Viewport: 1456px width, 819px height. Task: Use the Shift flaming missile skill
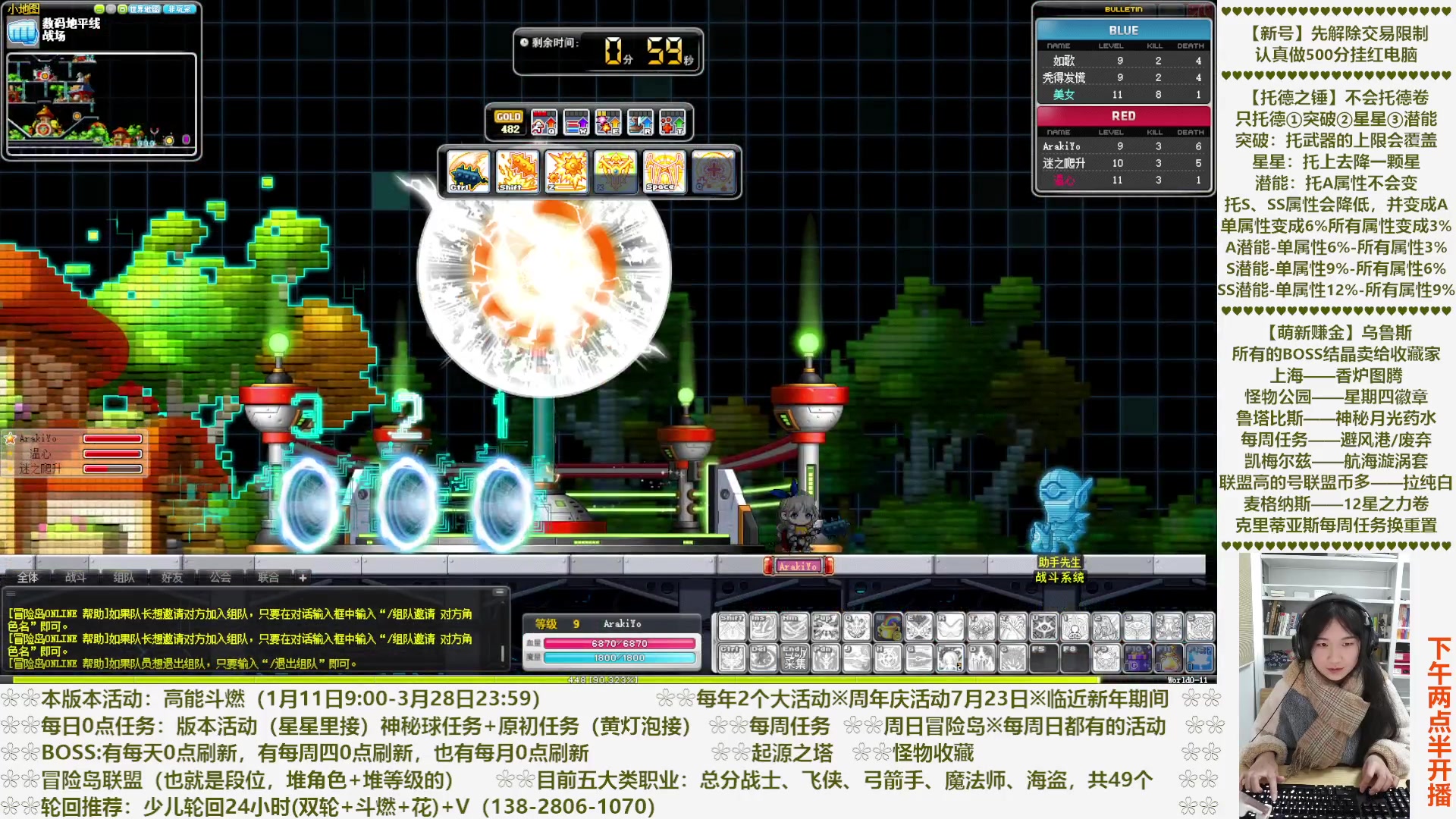pyautogui.click(x=517, y=171)
